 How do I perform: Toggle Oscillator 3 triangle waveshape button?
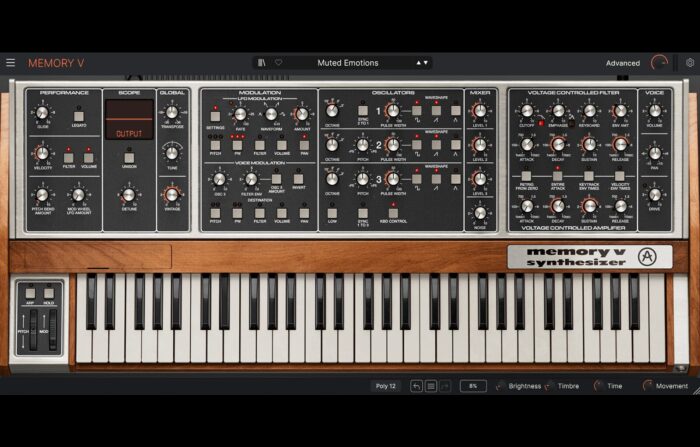(x=456, y=179)
